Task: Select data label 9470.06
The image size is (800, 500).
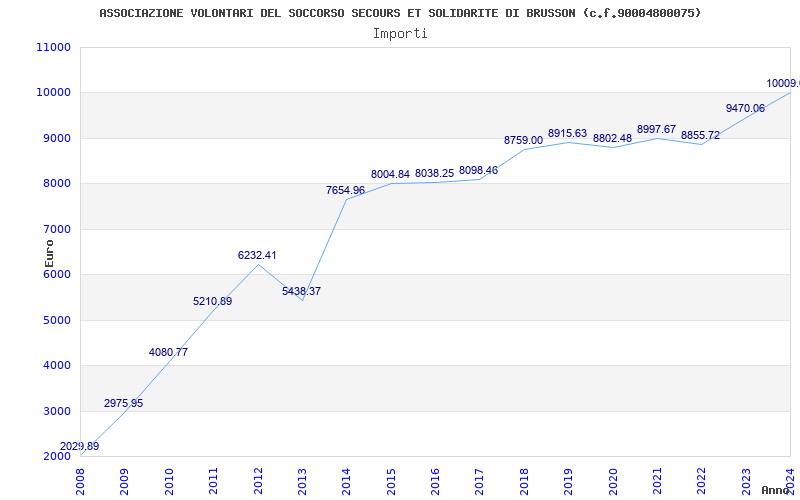Action: click(x=745, y=108)
